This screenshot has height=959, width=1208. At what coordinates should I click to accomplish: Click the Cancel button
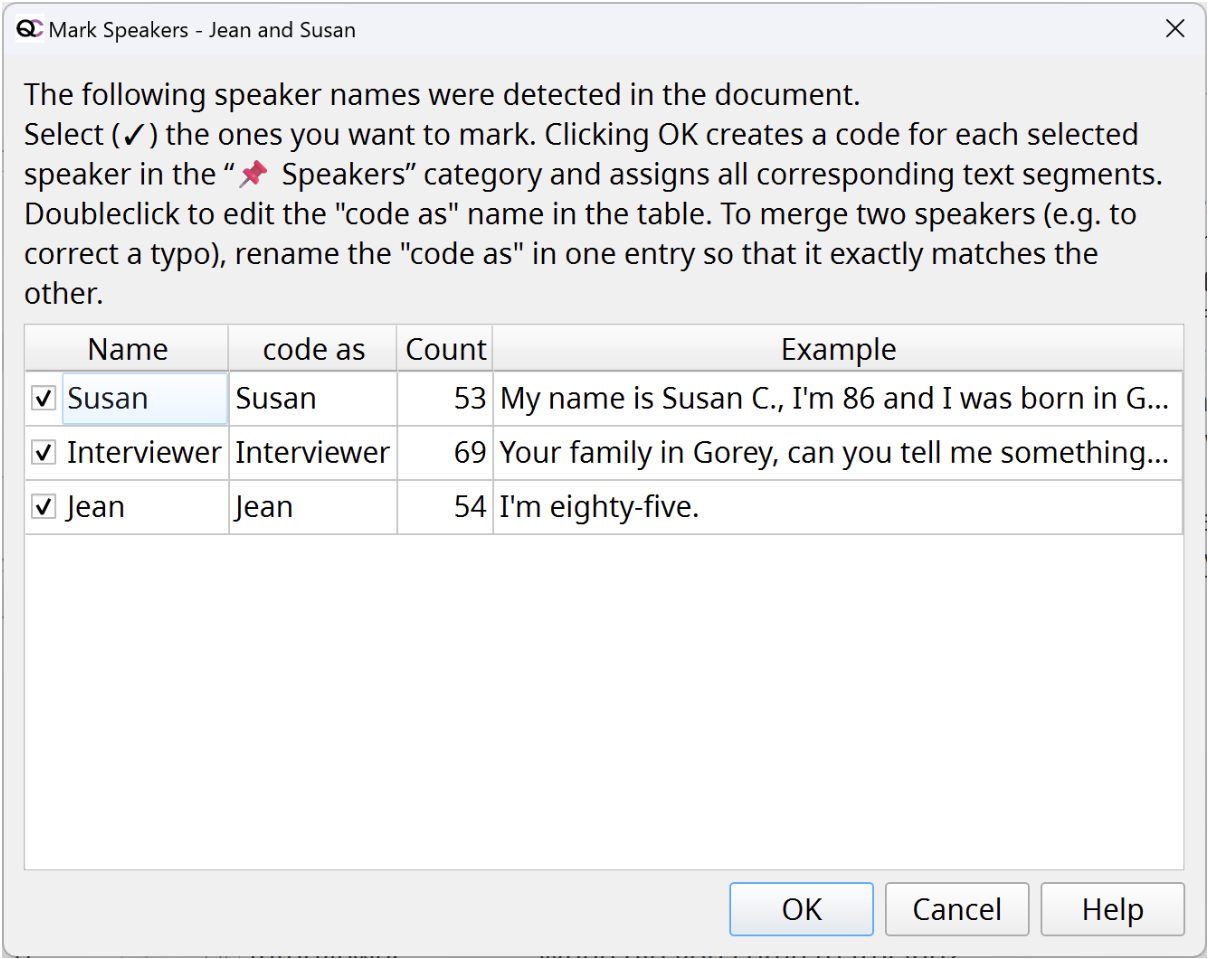957,909
